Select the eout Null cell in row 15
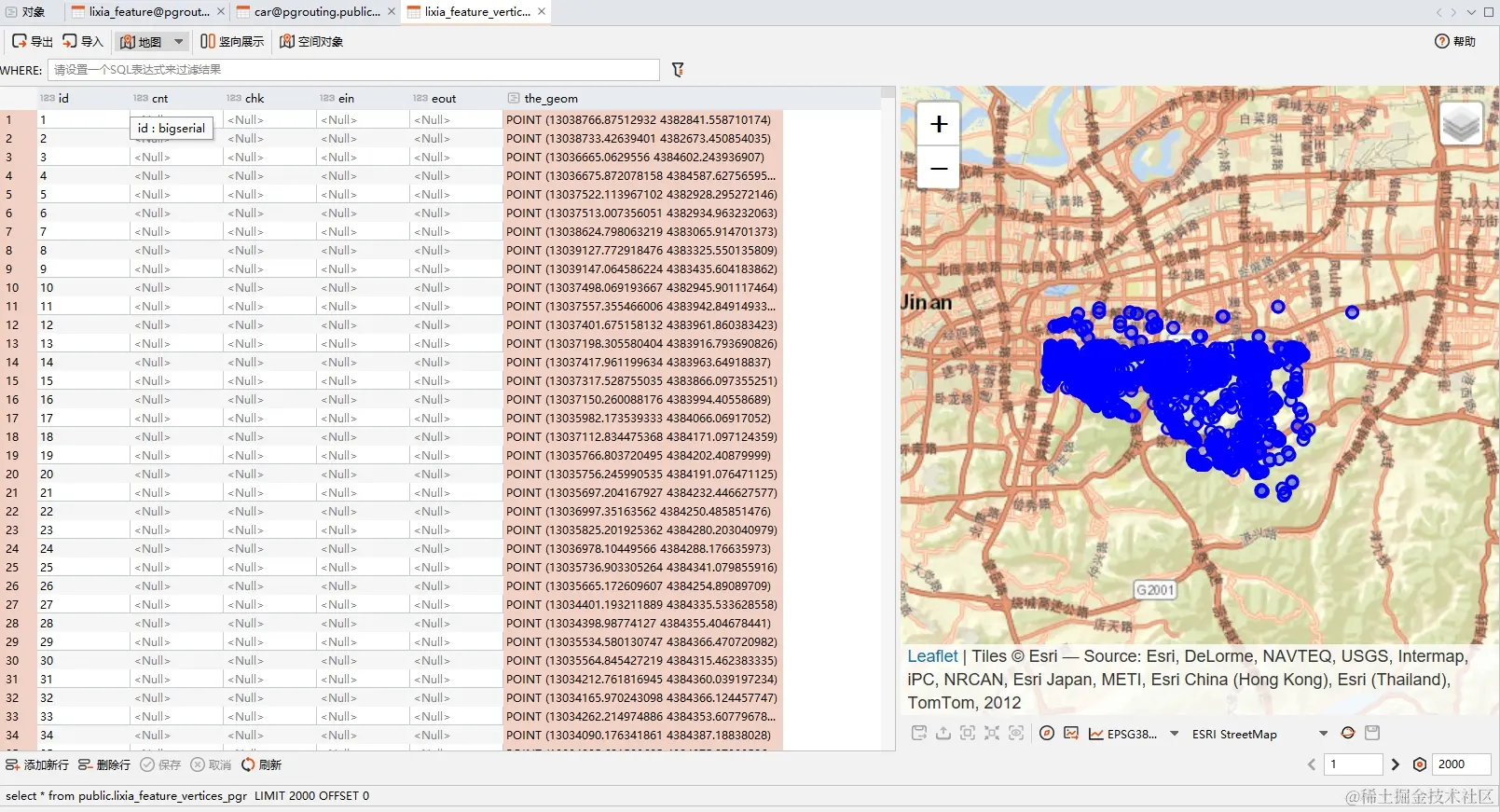The image size is (1500, 812). (x=456, y=380)
